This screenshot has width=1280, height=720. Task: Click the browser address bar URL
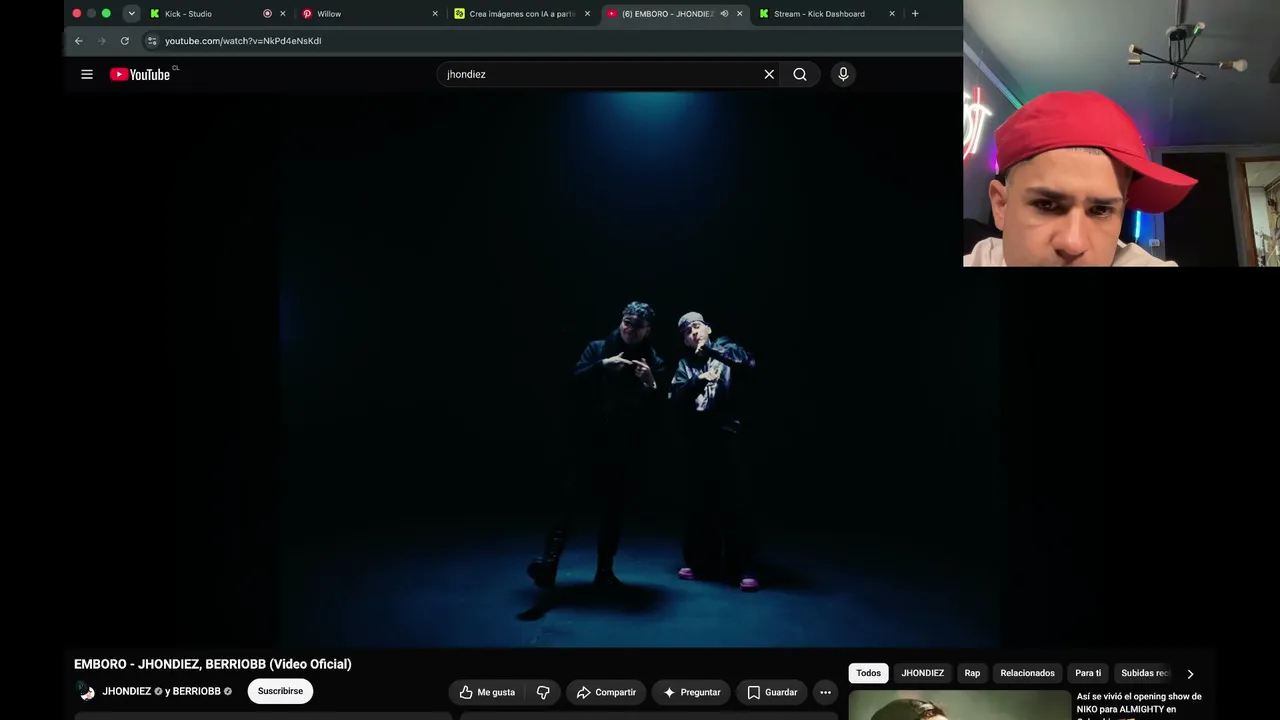(243, 41)
